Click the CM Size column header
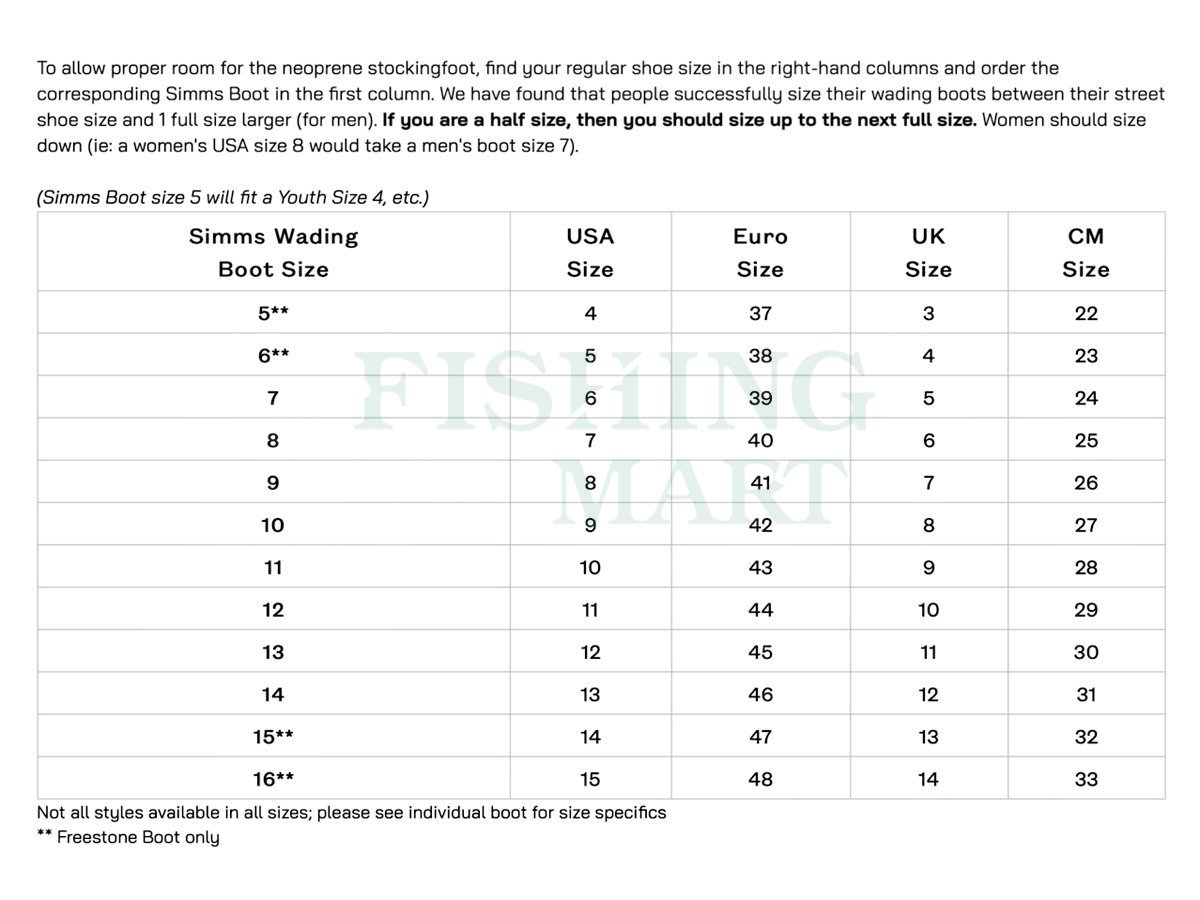 pyautogui.click(x=1086, y=252)
